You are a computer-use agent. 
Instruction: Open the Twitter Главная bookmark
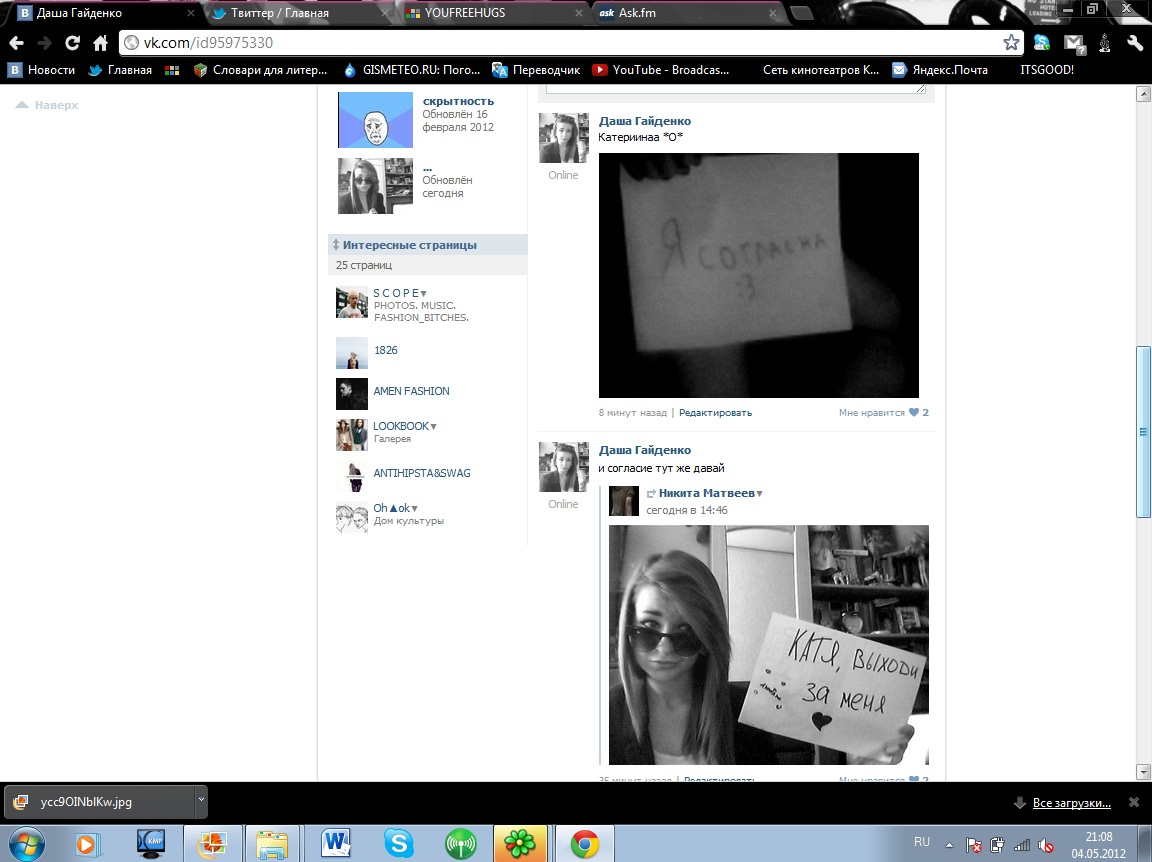coord(120,70)
